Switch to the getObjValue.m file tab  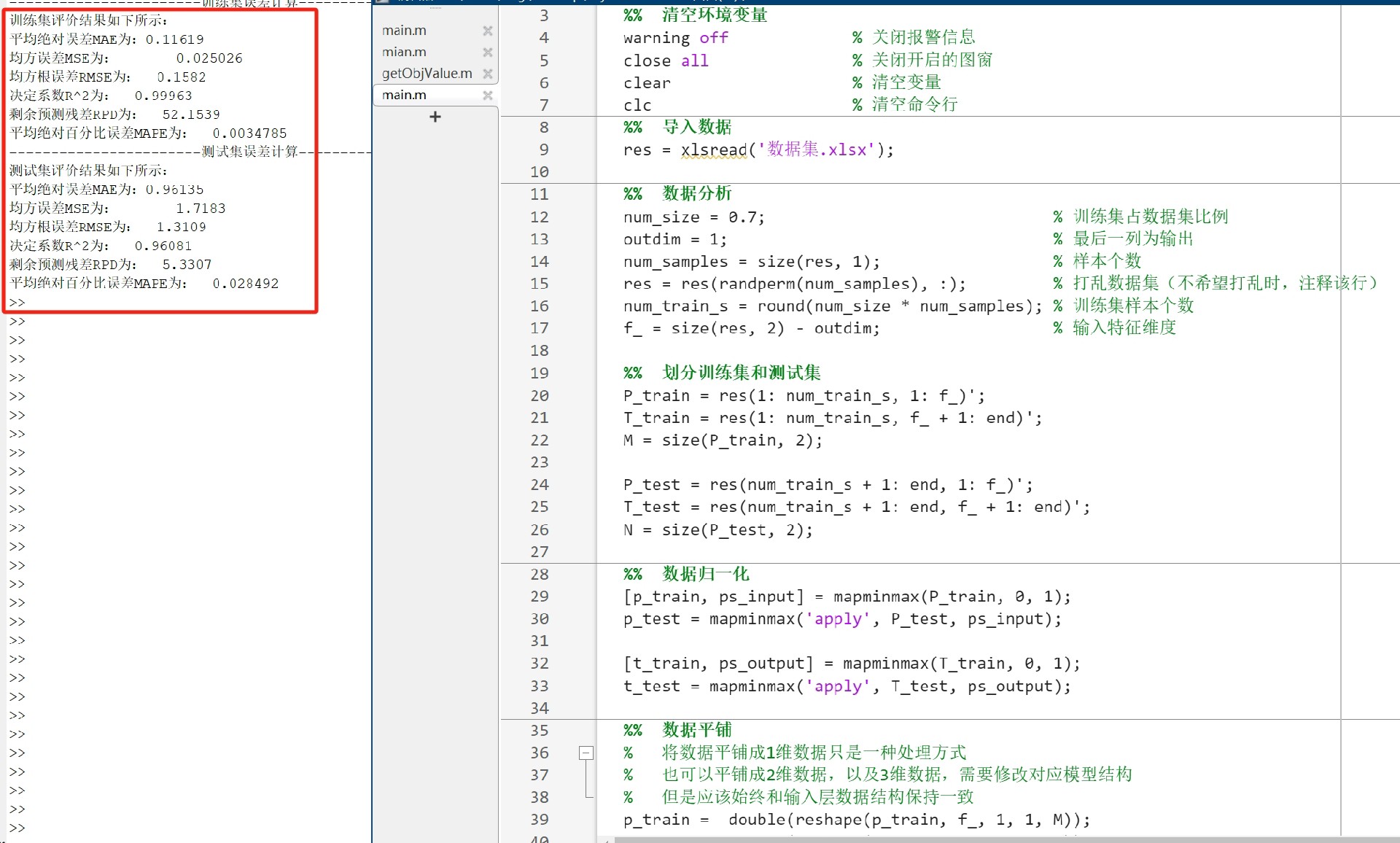click(427, 74)
